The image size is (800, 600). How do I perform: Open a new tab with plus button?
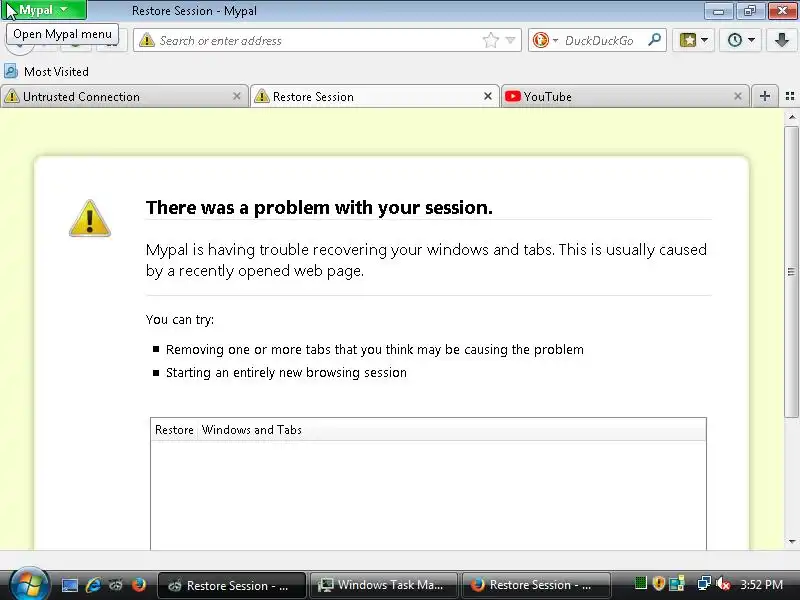(764, 96)
